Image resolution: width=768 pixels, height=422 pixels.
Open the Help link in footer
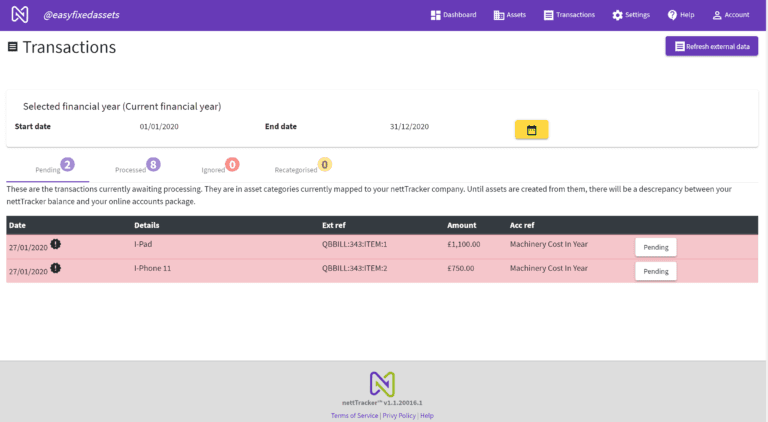pos(427,415)
